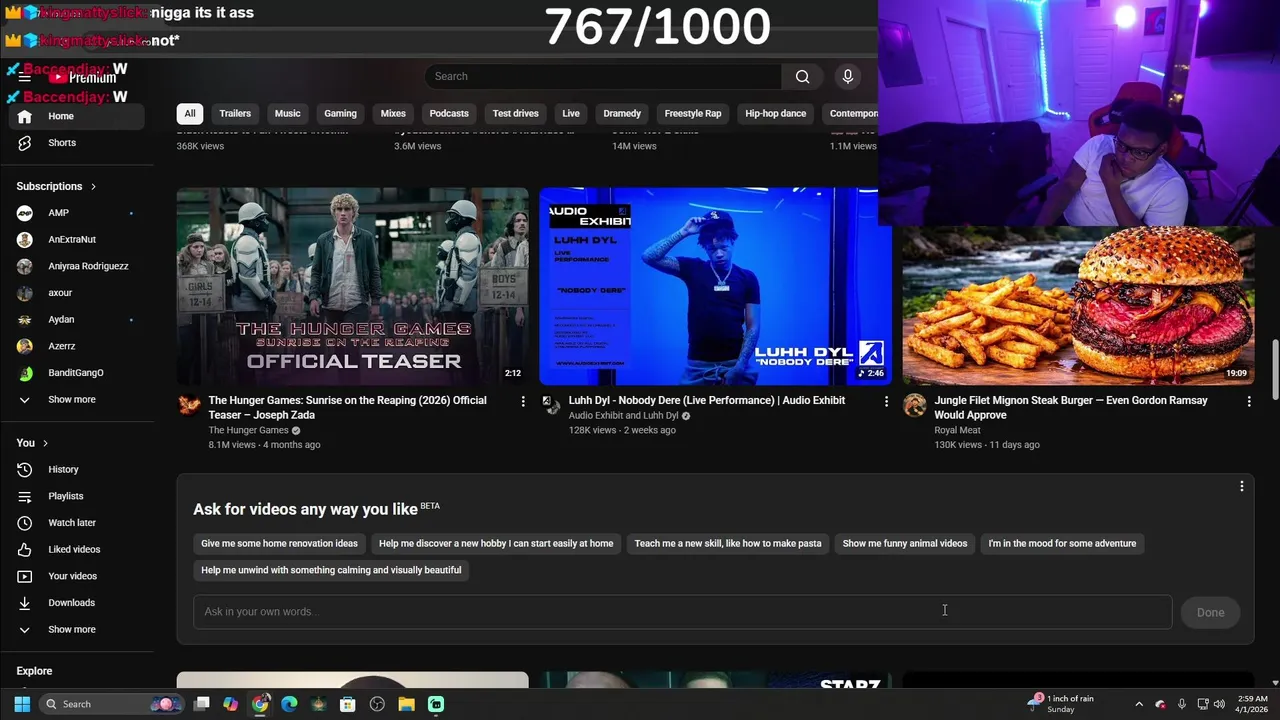Image resolution: width=1280 pixels, height=720 pixels.
Task: Click 'Teach me a new skill' pasta suggestion
Action: [728, 544]
